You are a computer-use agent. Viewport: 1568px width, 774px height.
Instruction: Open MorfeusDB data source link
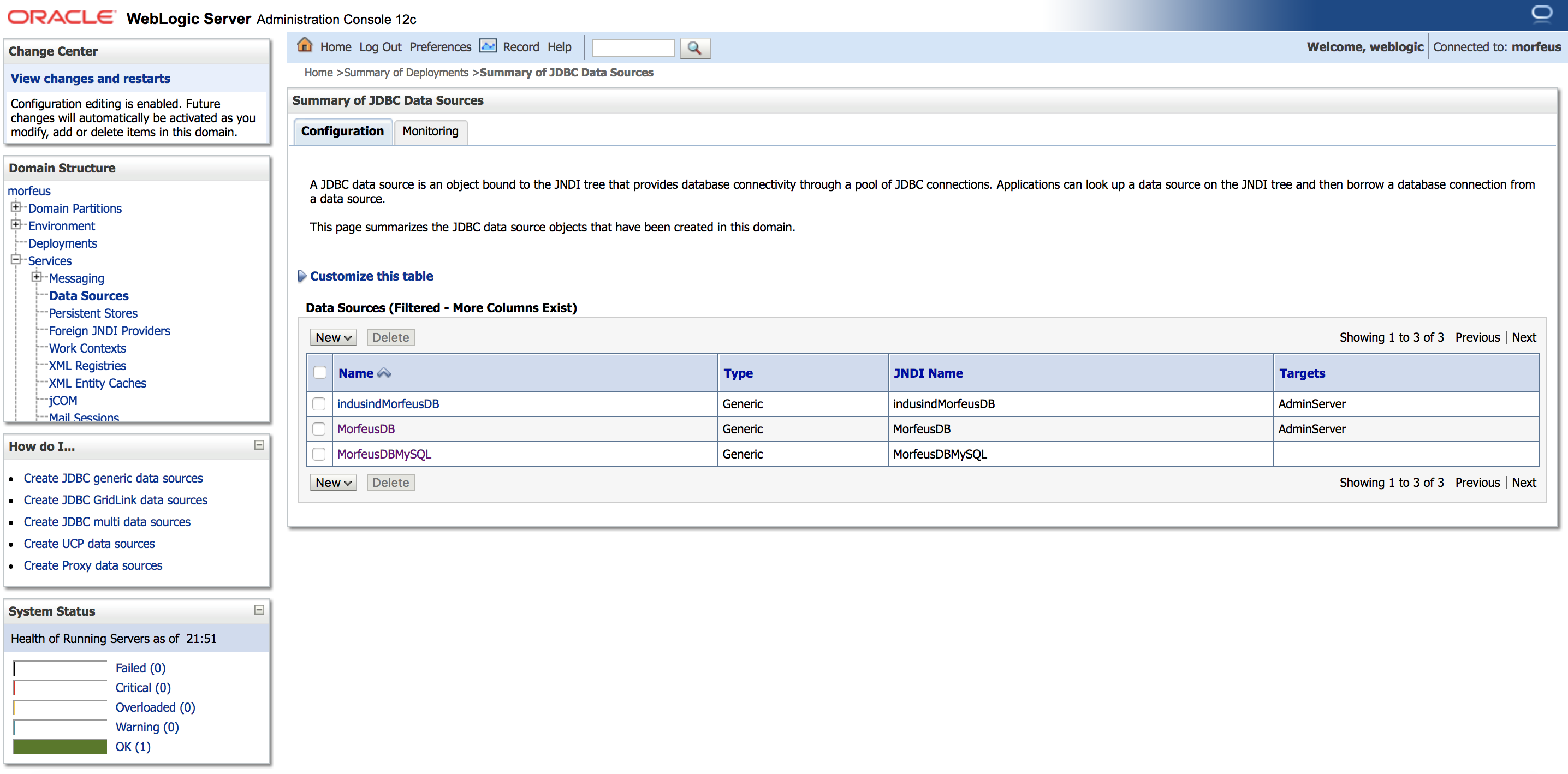[366, 429]
